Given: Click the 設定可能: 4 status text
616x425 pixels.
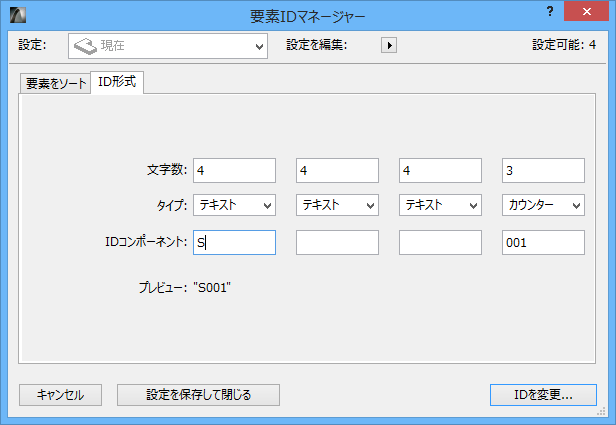Looking at the screenshot, I should (564, 45).
